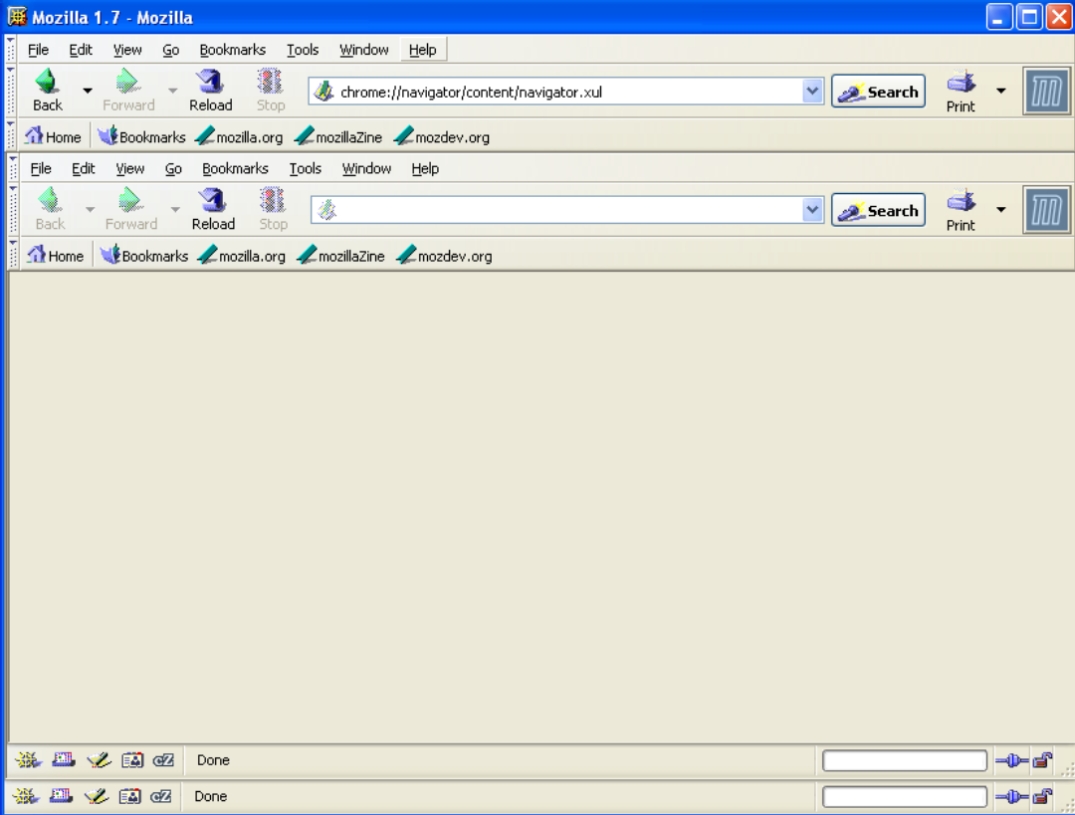Screen dimensions: 1075x815
Task: Click the online/offline plug icon in bottom status bar
Action: (1012, 796)
